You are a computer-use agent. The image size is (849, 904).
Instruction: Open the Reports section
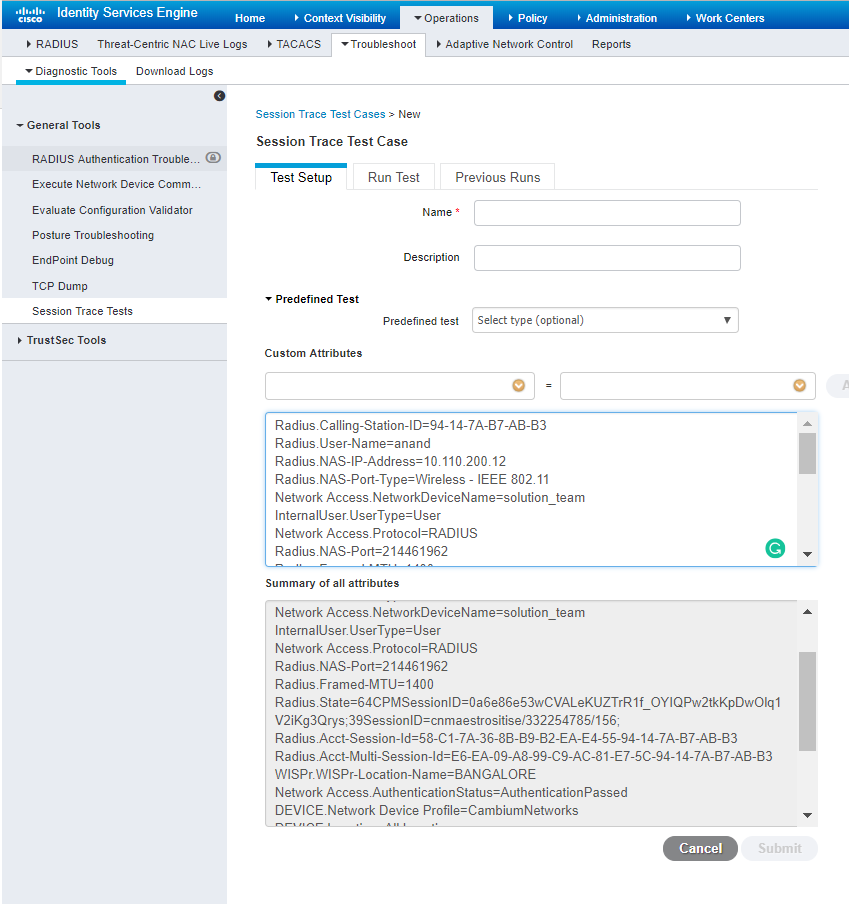611,44
